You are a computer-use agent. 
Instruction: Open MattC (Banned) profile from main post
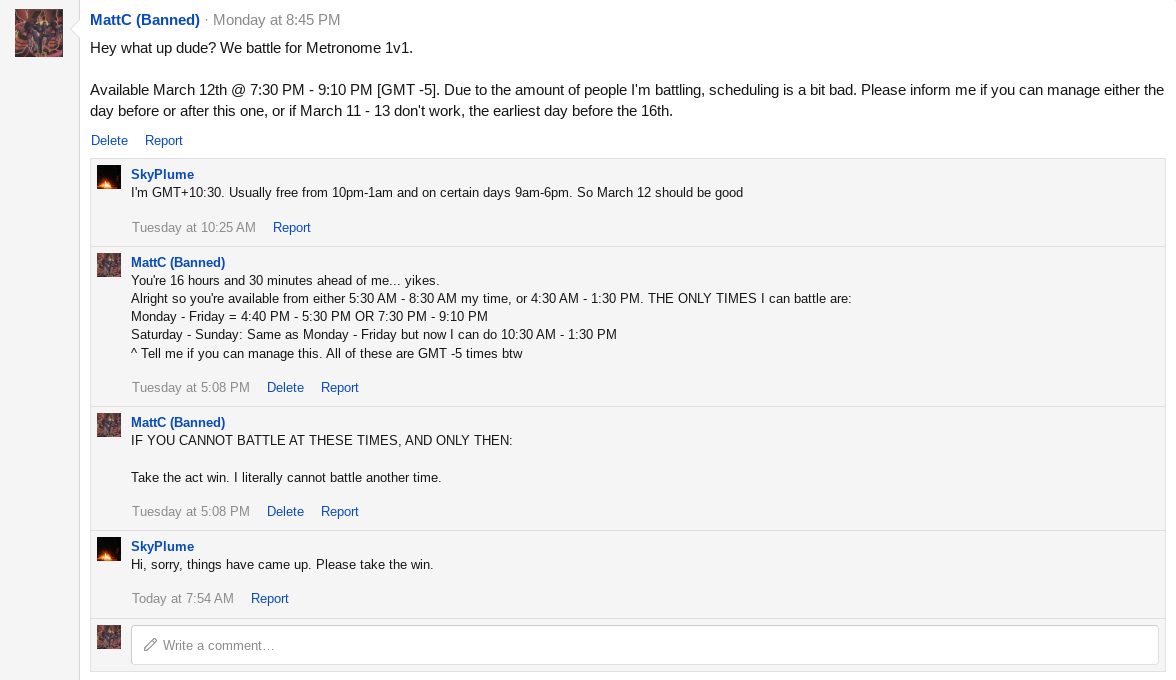click(x=145, y=20)
